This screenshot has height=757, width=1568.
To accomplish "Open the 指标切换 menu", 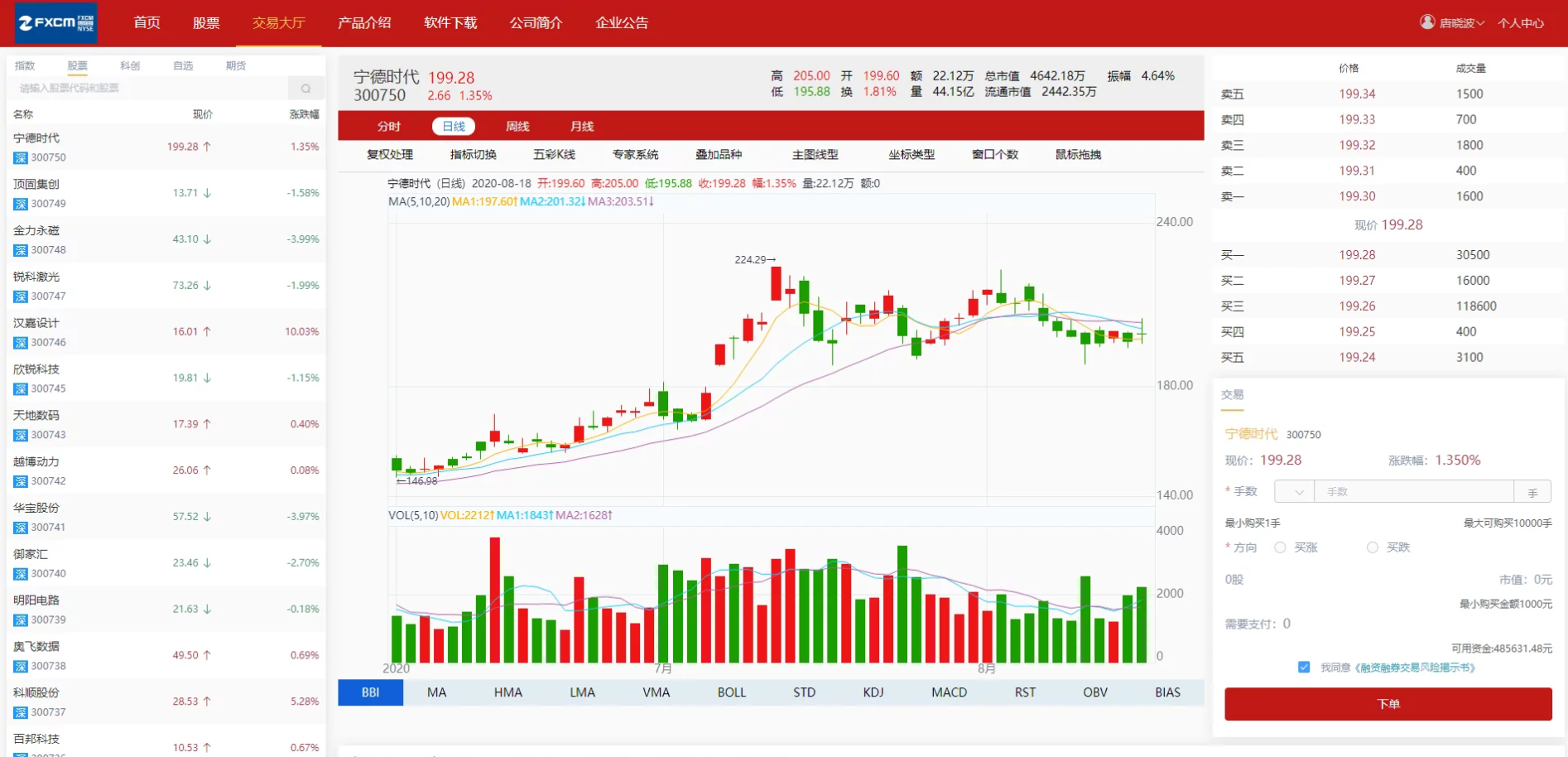I will 474,155.
